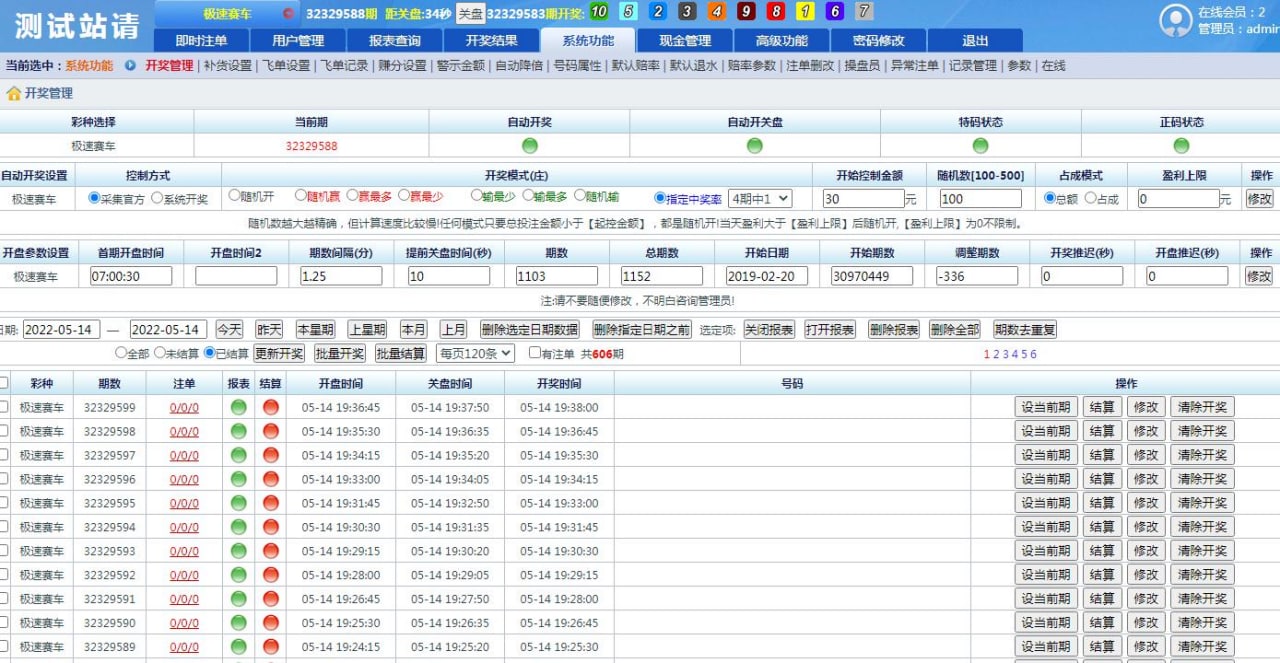This screenshot has width=1280, height=663.
Task: Open the 现金管理 tab
Action: point(685,41)
